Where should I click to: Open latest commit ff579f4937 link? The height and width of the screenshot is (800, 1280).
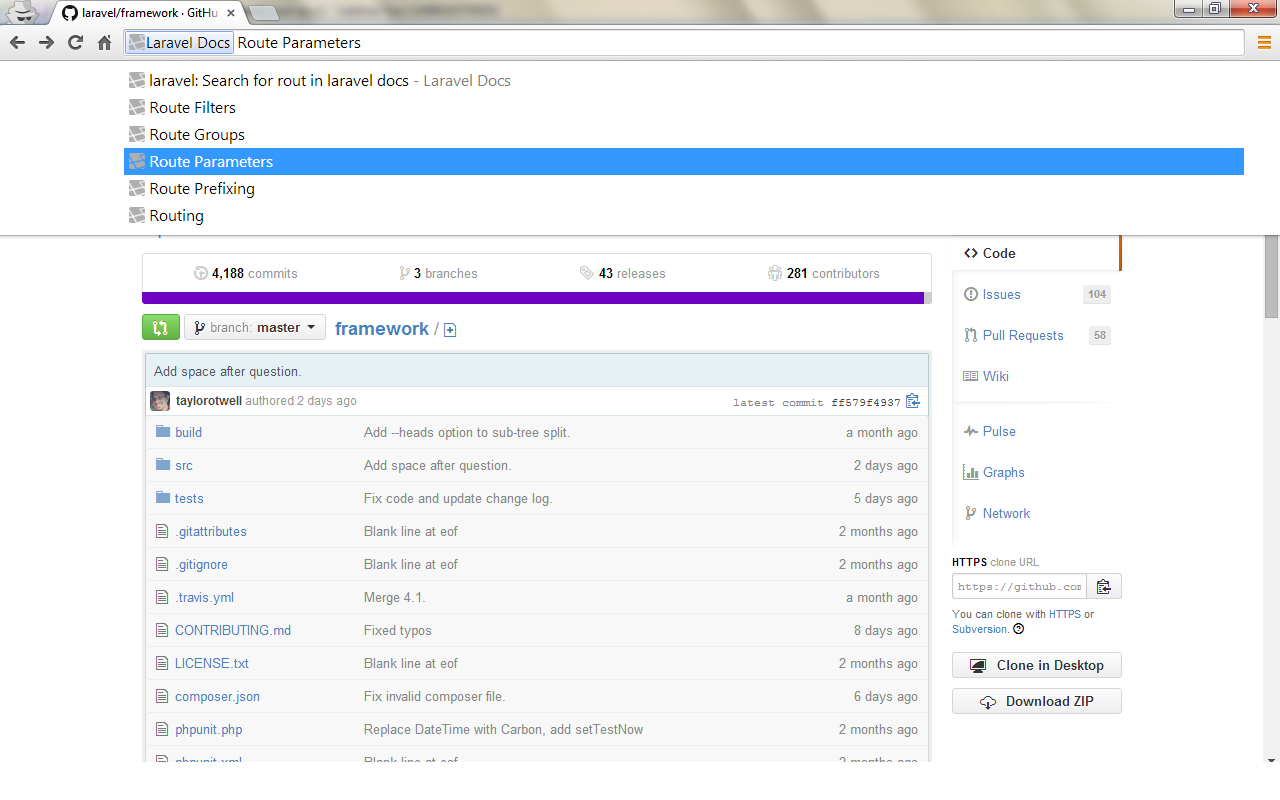[x=866, y=403]
